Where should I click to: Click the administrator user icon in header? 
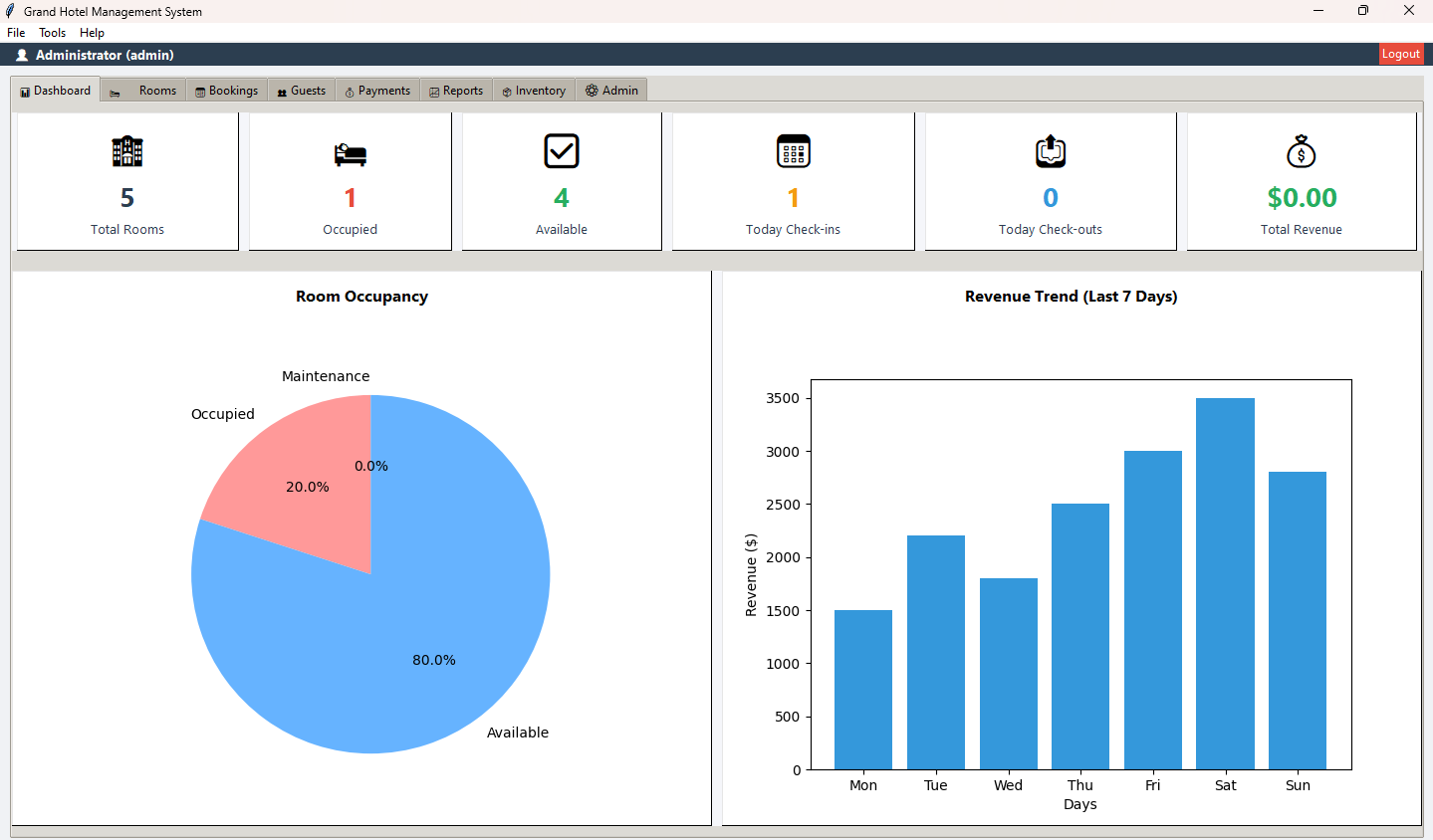coord(22,56)
